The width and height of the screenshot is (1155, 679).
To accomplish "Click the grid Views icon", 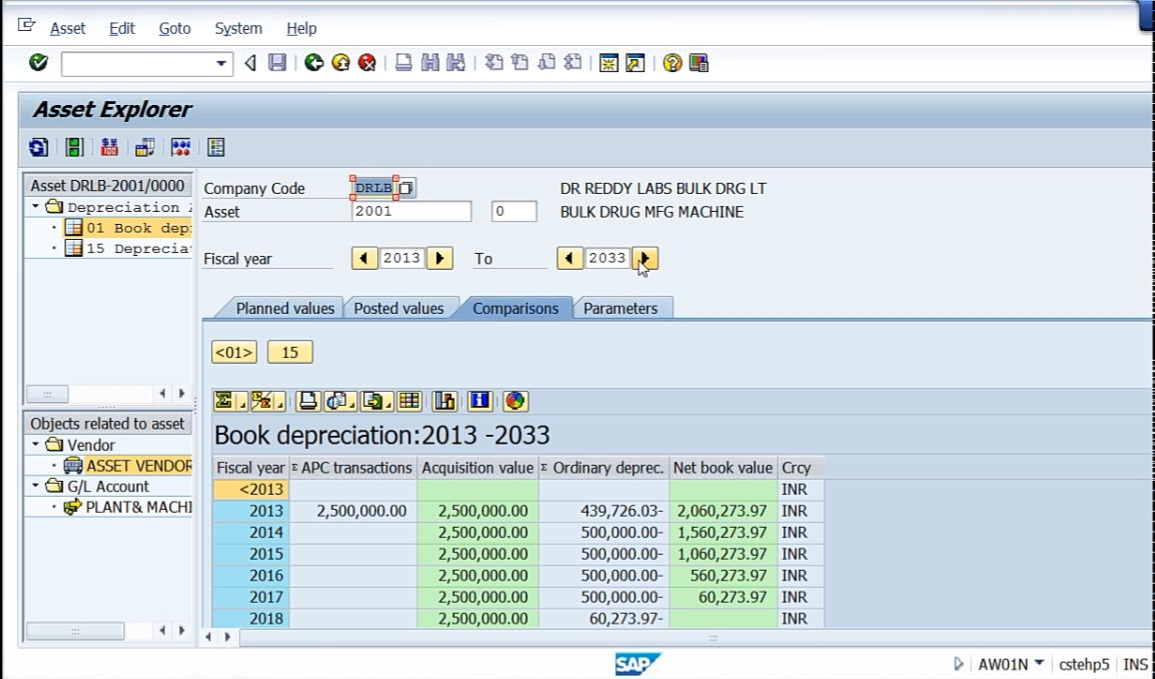I will tap(338, 401).
